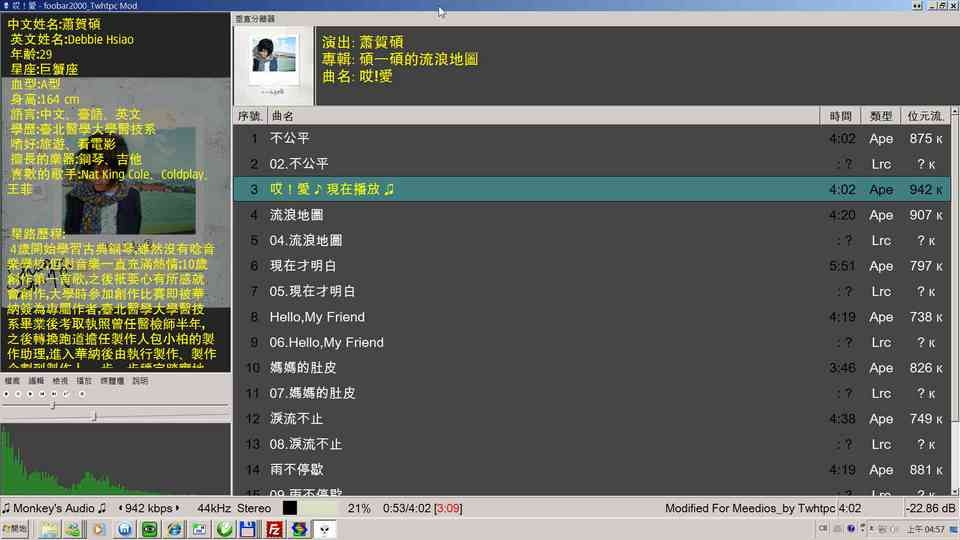Select the row 04.流浪地圖
Image resolution: width=960 pixels, height=540 pixels.
pyautogui.click(x=591, y=241)
